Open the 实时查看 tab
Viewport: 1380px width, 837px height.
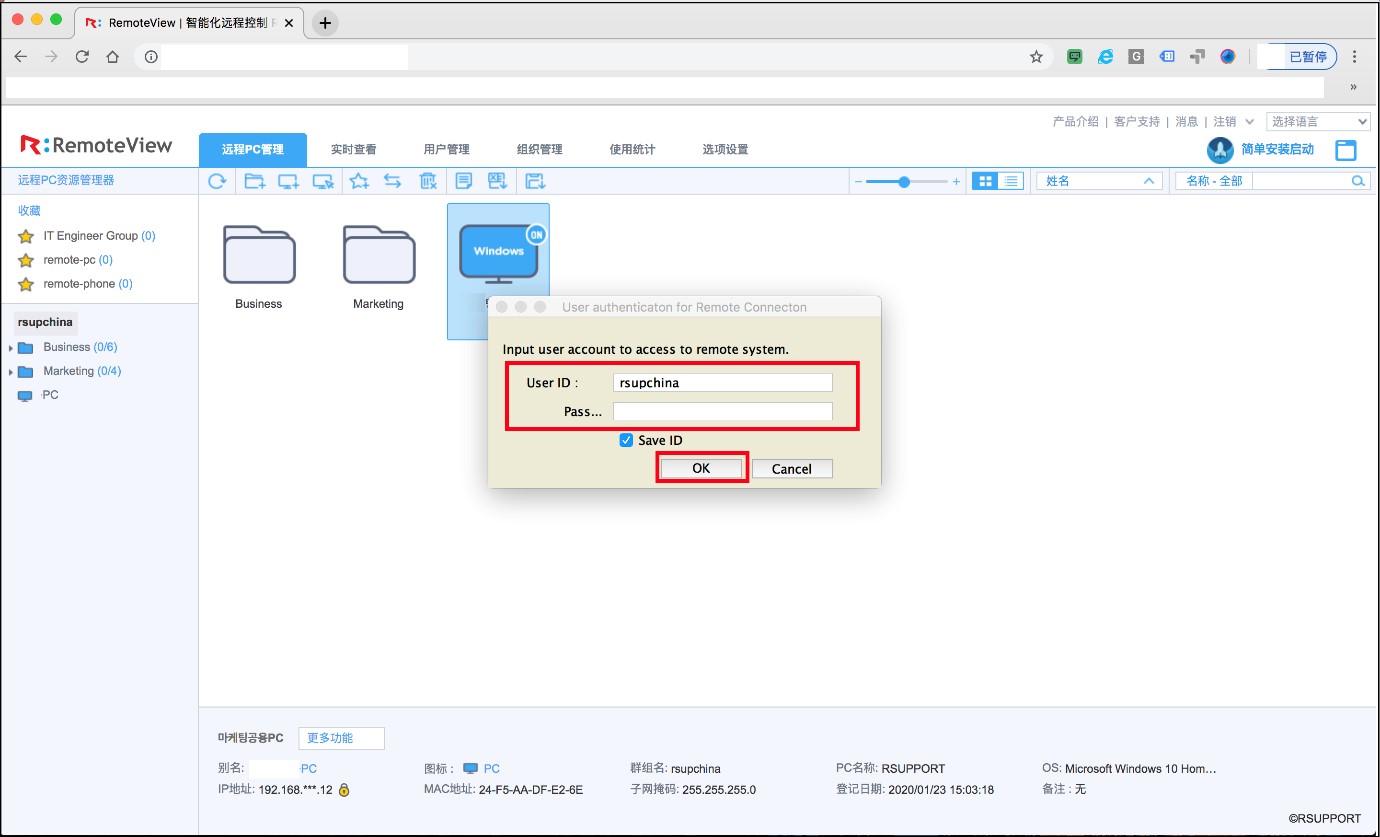pyautogui.click(x=354, y=150)
